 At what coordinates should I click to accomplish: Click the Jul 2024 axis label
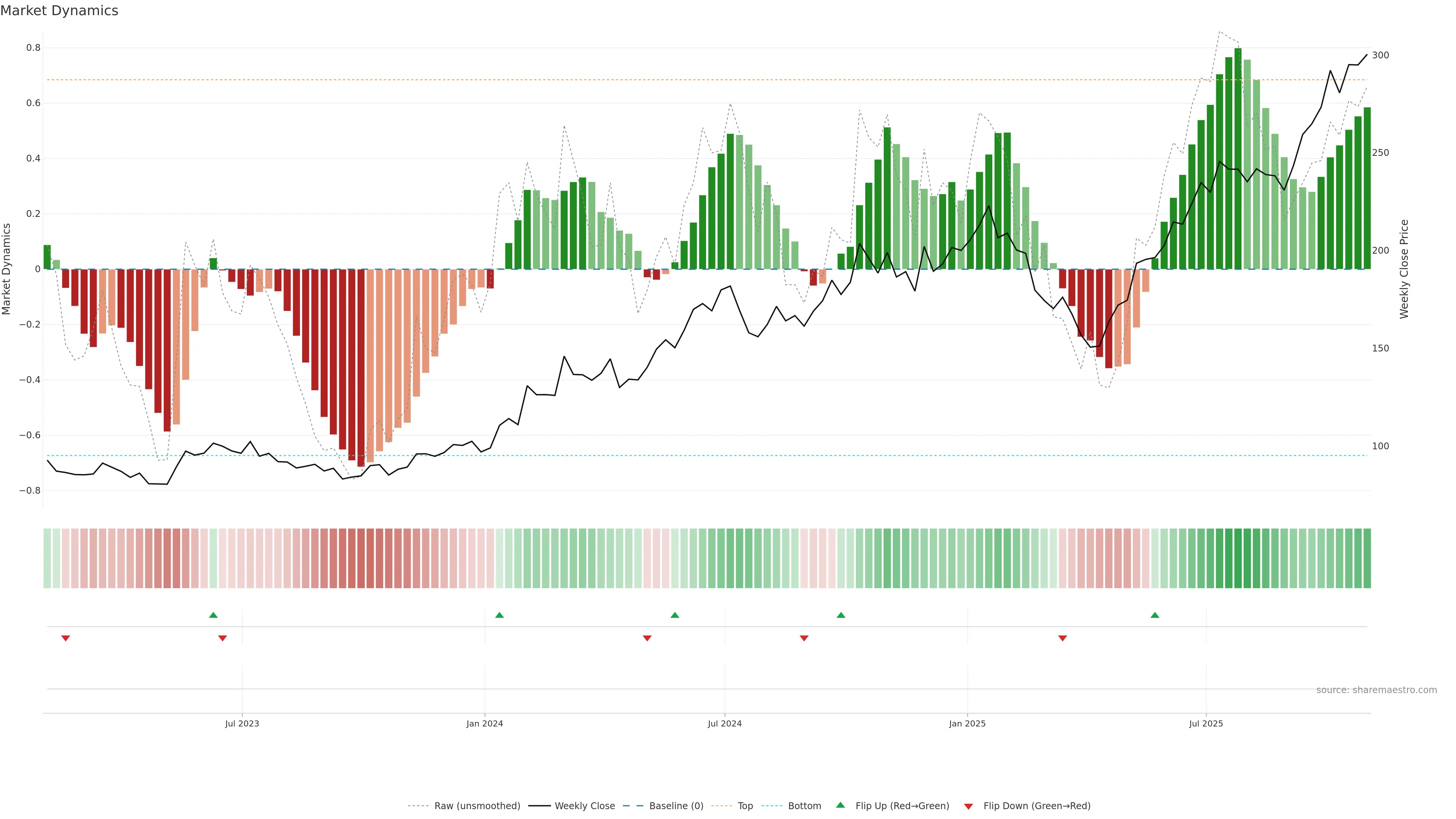coord(725,723)
